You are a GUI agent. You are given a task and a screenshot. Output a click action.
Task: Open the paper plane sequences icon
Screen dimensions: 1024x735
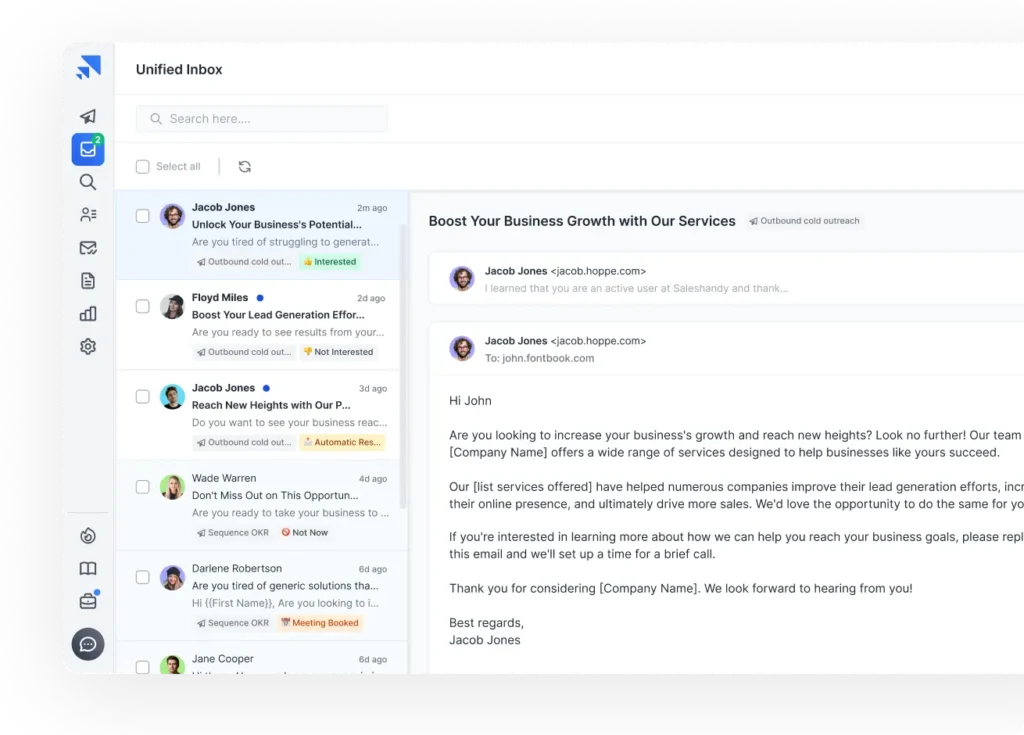tap(88, 116)
